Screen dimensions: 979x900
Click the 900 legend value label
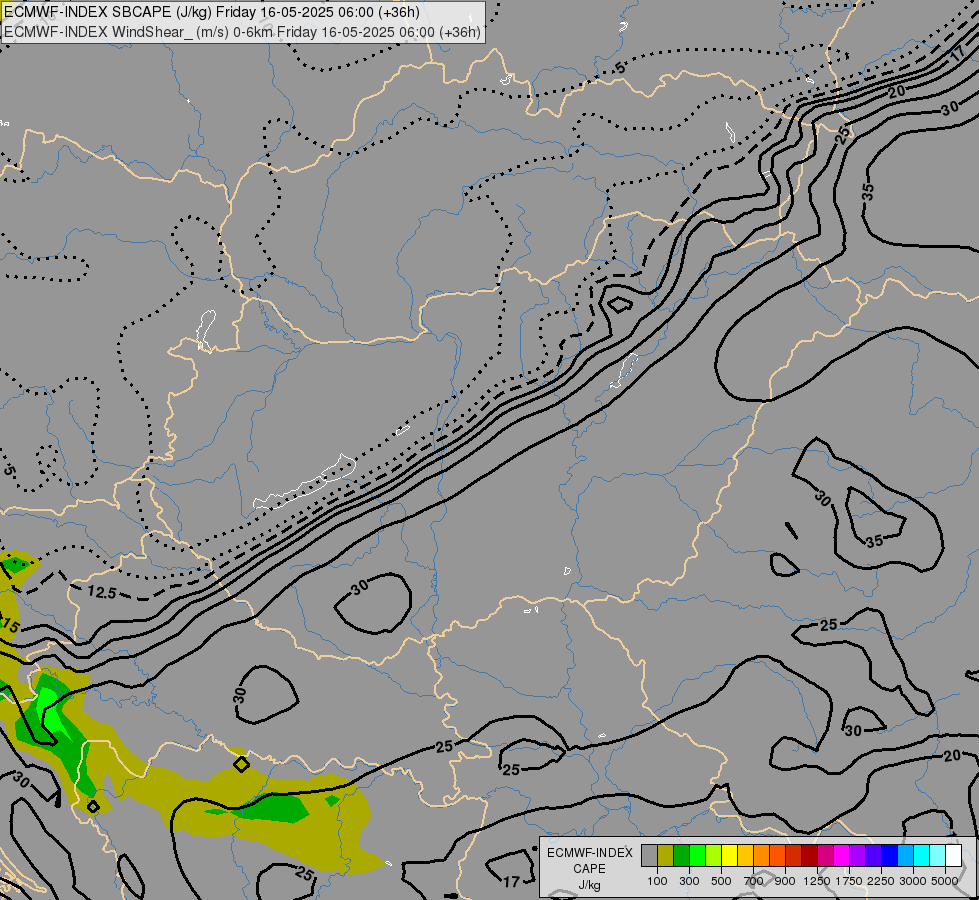(x=785, y=881)
